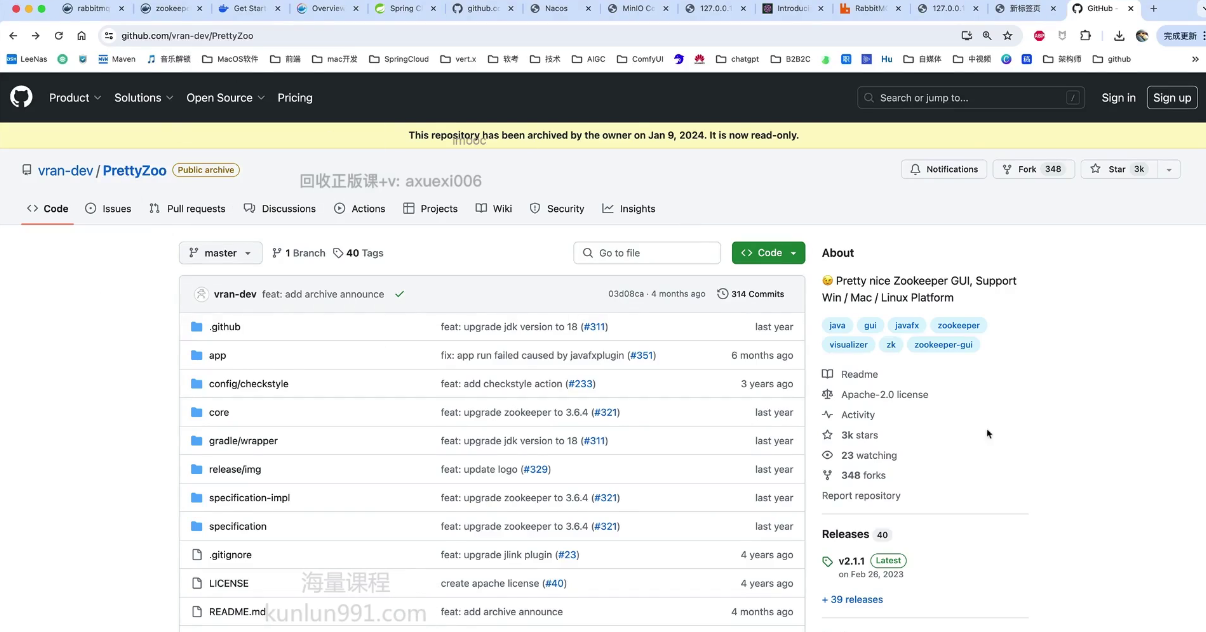Image resolution: width=1206 pixels, height=632 pixels.
Task: Open the master branch selector
Action: 221,253
